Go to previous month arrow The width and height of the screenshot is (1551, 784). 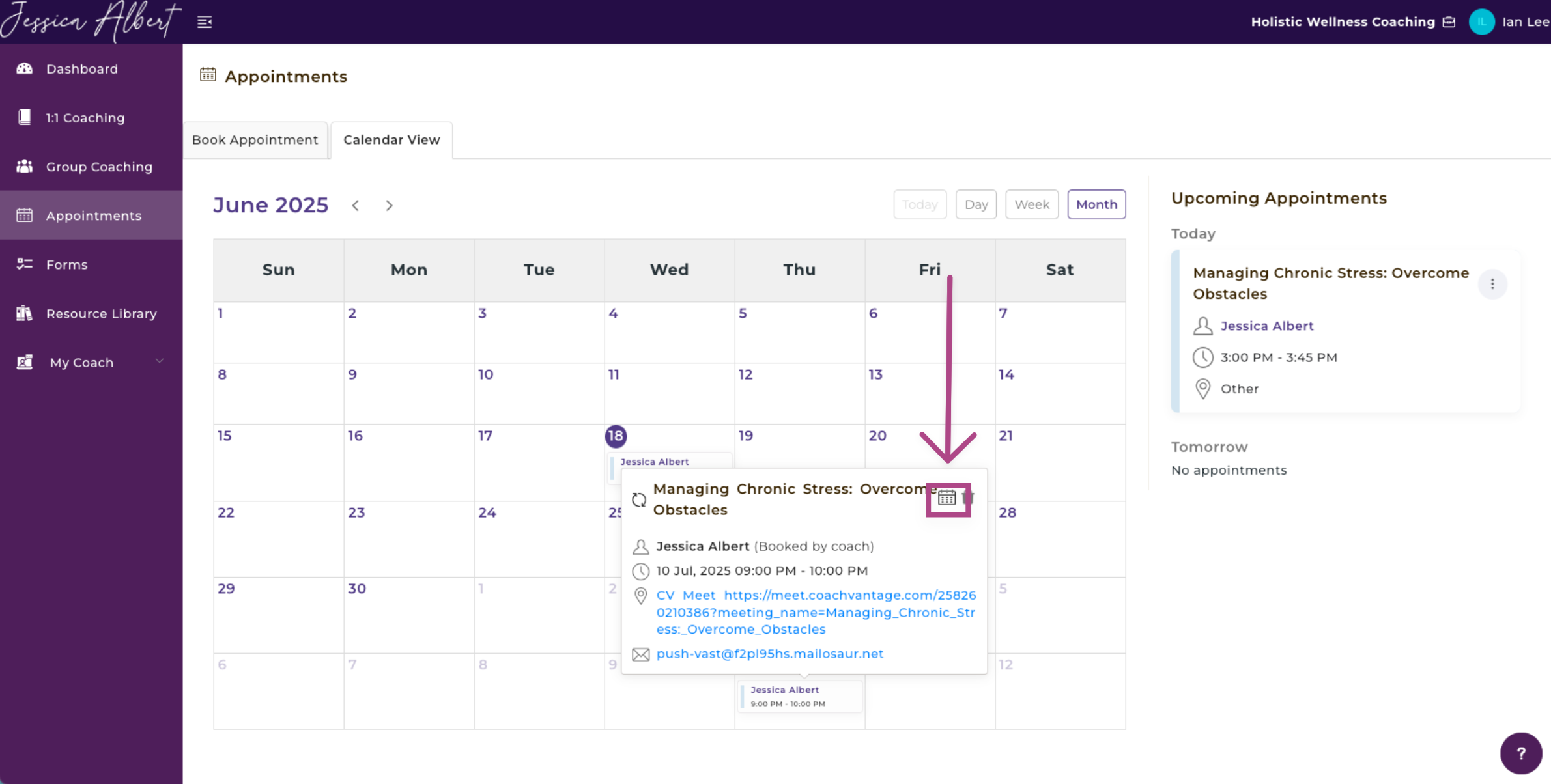coord(356,206)
